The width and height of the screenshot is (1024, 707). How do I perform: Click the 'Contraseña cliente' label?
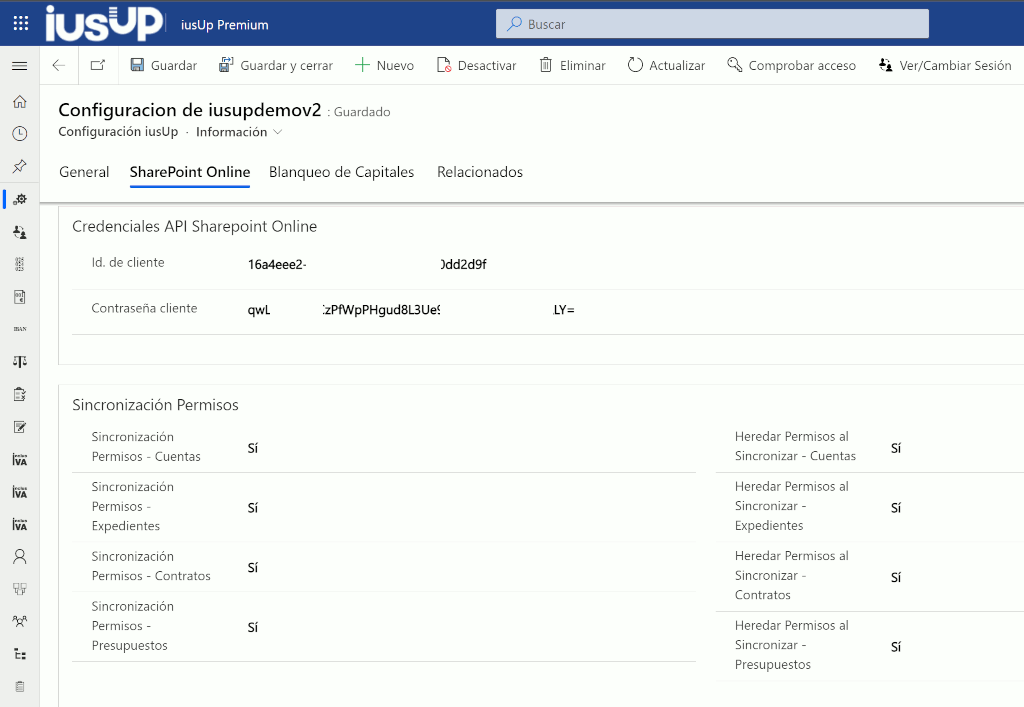click(144, 308)
